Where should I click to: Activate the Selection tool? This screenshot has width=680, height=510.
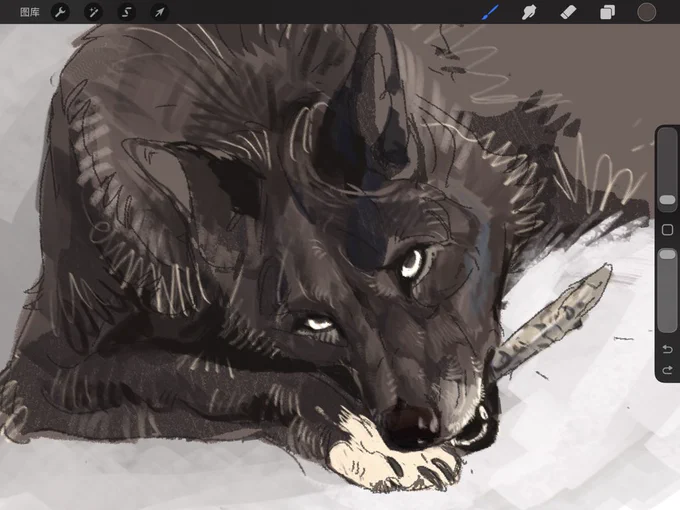126,12
